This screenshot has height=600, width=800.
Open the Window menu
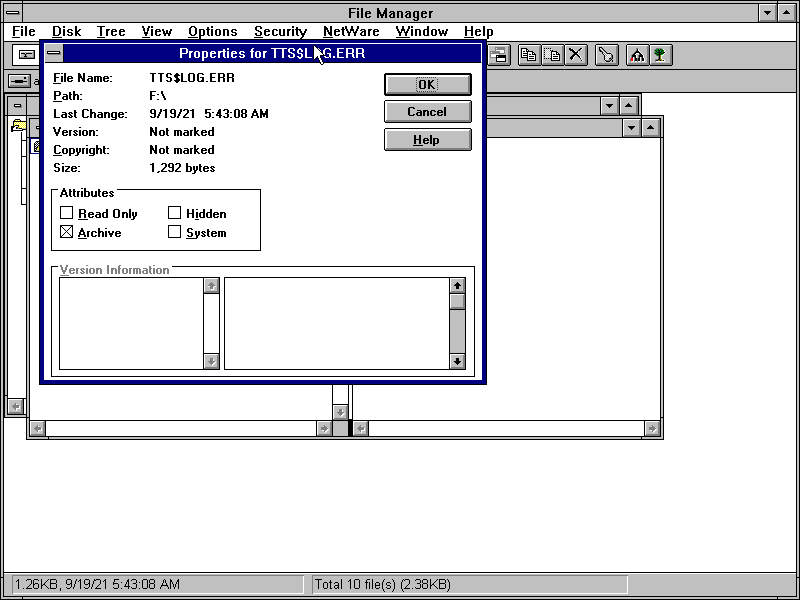click(421, 31)
